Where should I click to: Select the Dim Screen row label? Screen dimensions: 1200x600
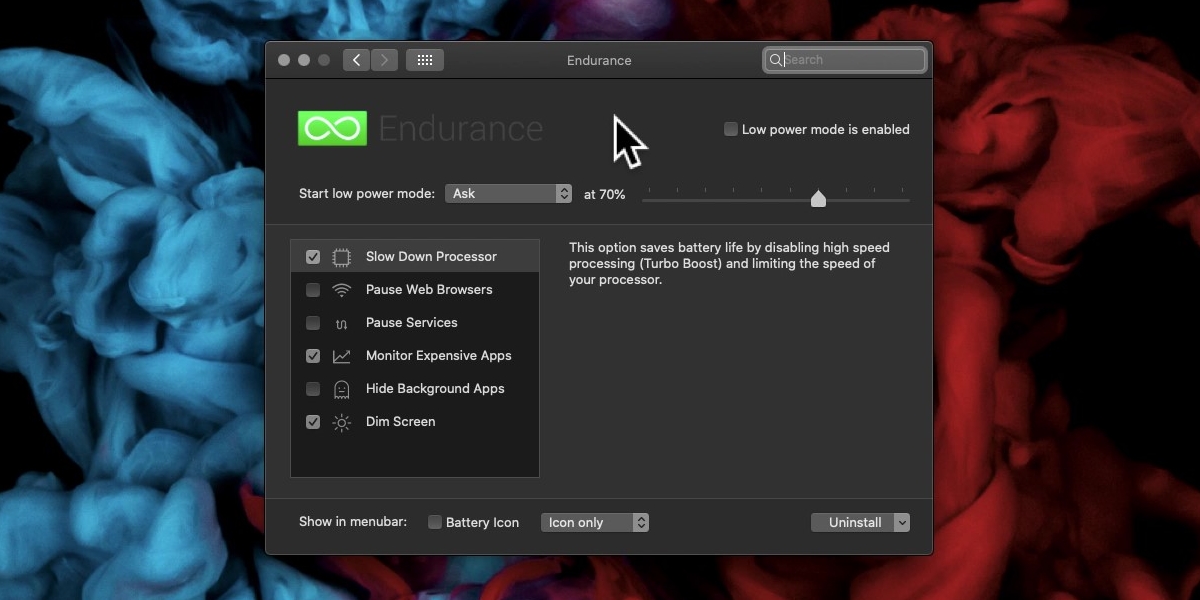click(401, 422)
